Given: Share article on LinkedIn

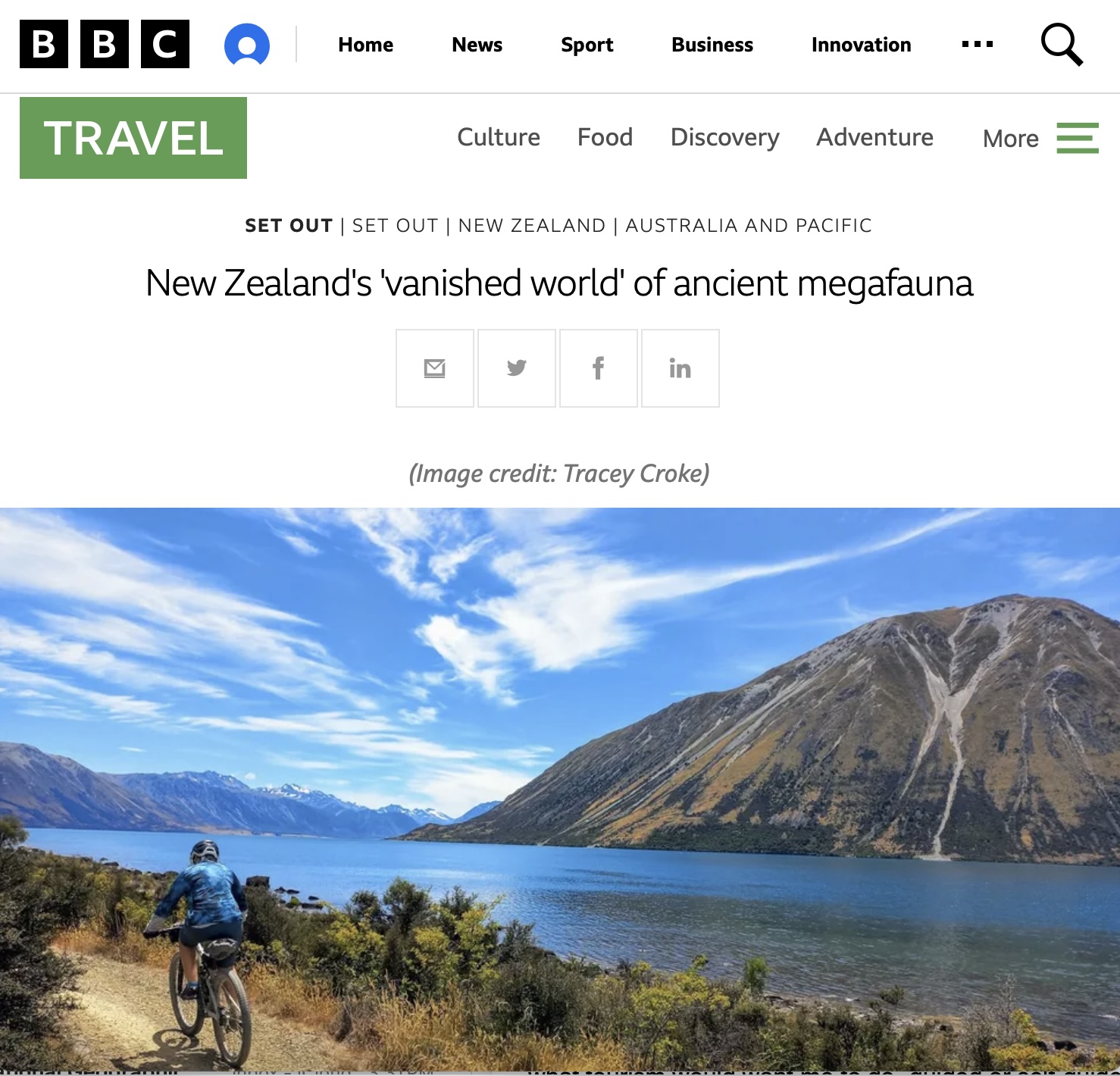Looking at the screenshot, I should (x=680, y=368).
